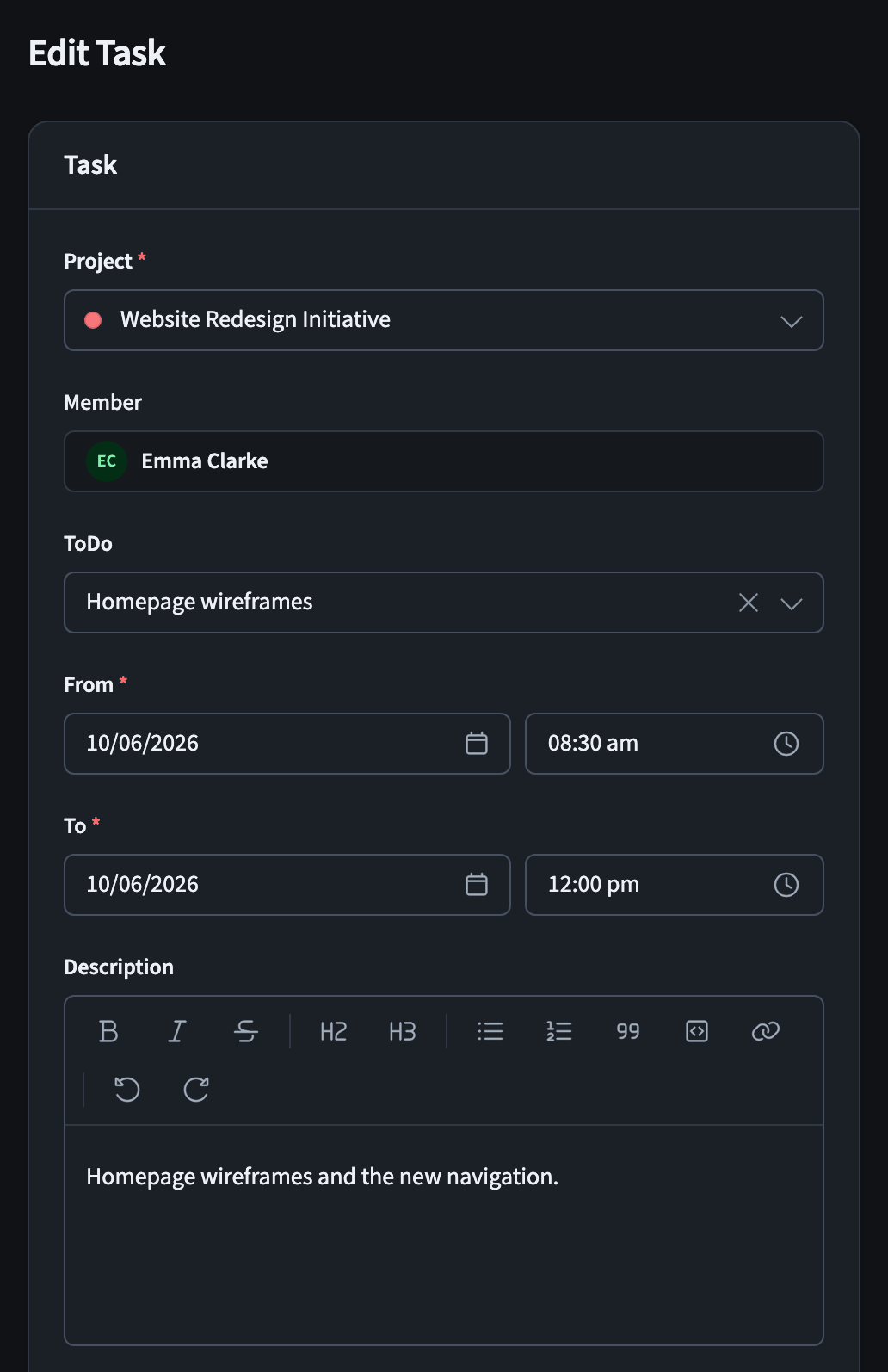The height and width of the screenshot is (1372, 888).
Task: Open calendar picker for From date
Action: click(477, 744)
